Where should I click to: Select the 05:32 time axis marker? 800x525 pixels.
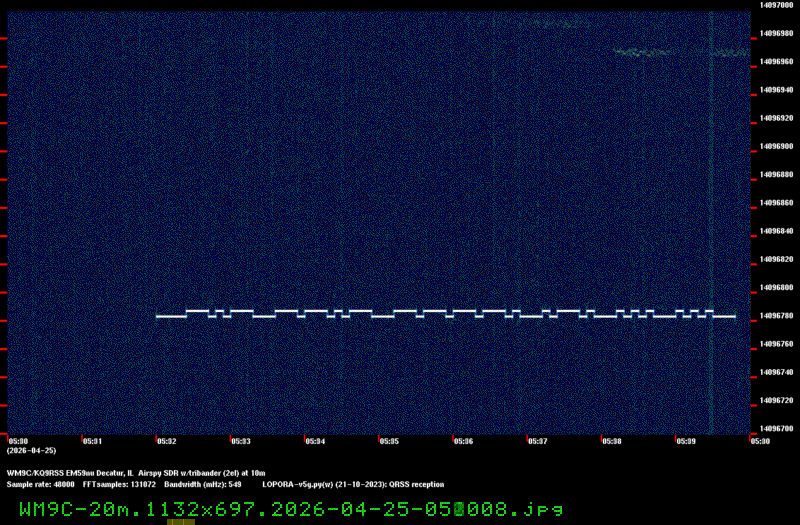pyautogui.click(x=166, y=441)
